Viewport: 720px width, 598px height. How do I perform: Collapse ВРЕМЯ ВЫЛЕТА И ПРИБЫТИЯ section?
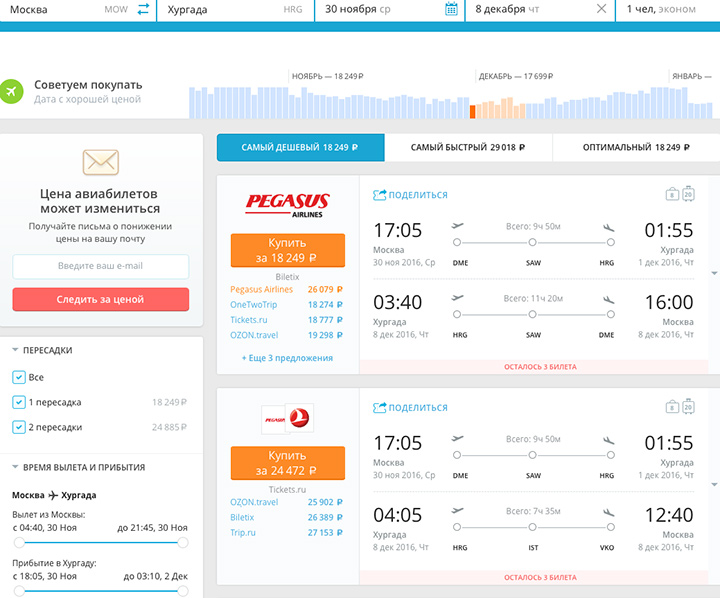click(x=15, y=467)
